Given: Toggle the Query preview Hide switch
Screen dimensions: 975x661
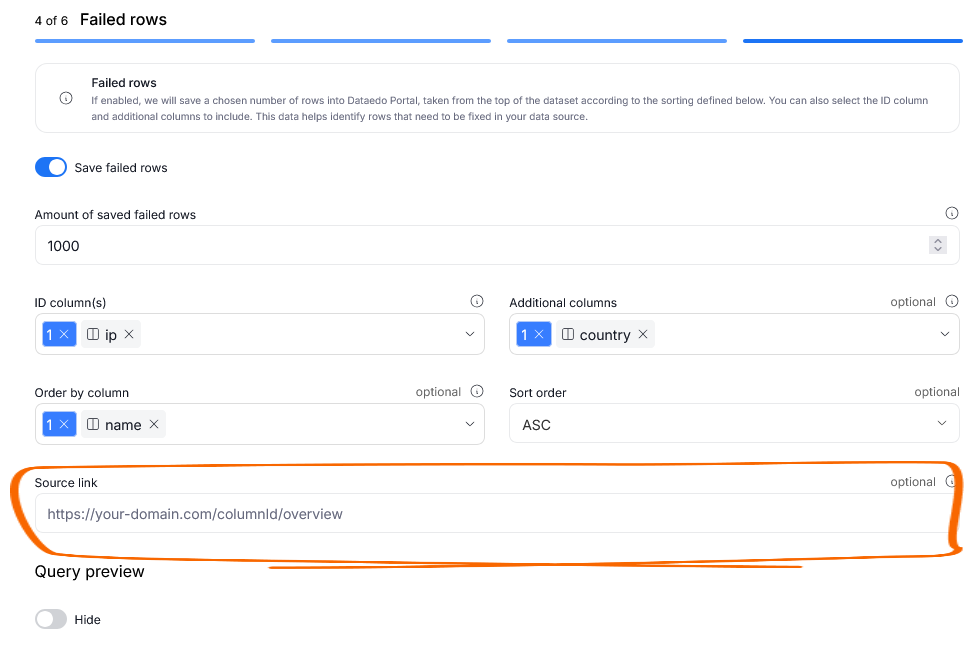Looking at the screenshot, I should pyautogui.click(x=51, y=619).
